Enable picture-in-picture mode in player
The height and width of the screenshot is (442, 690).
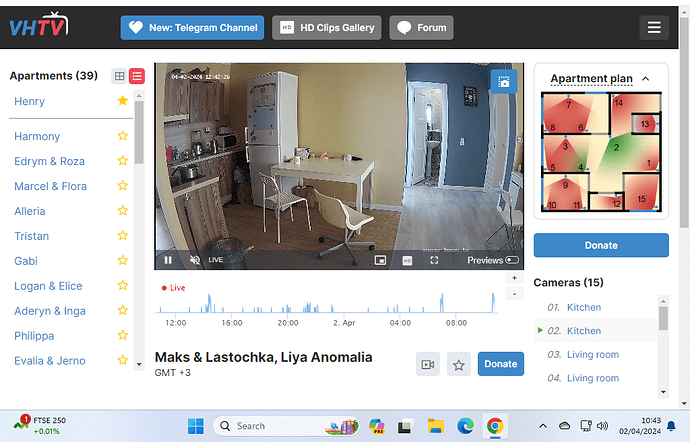(x=380, y=260)
